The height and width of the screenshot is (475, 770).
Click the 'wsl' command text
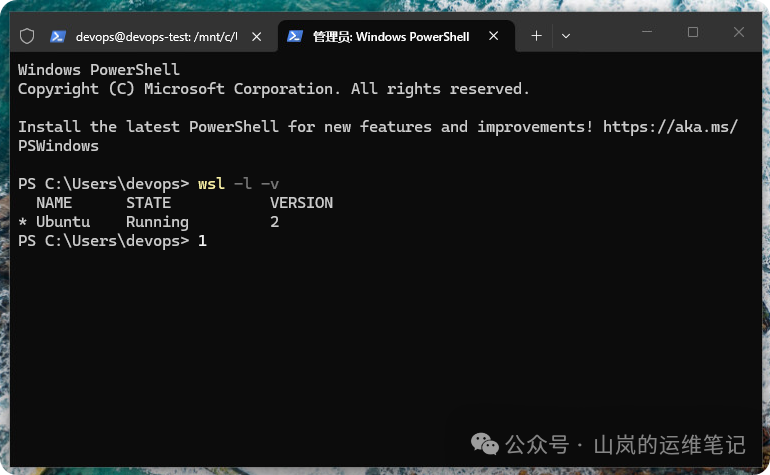211,184
